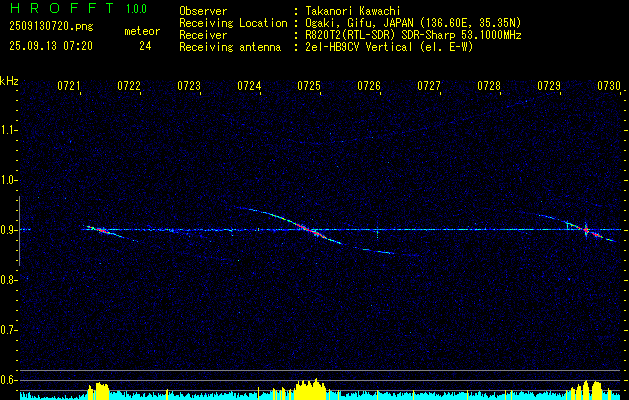Image resolution: width=629 pixels, height=400 pixels.
Task: Click filename 2509130720.png
Action: click(51, 26)
